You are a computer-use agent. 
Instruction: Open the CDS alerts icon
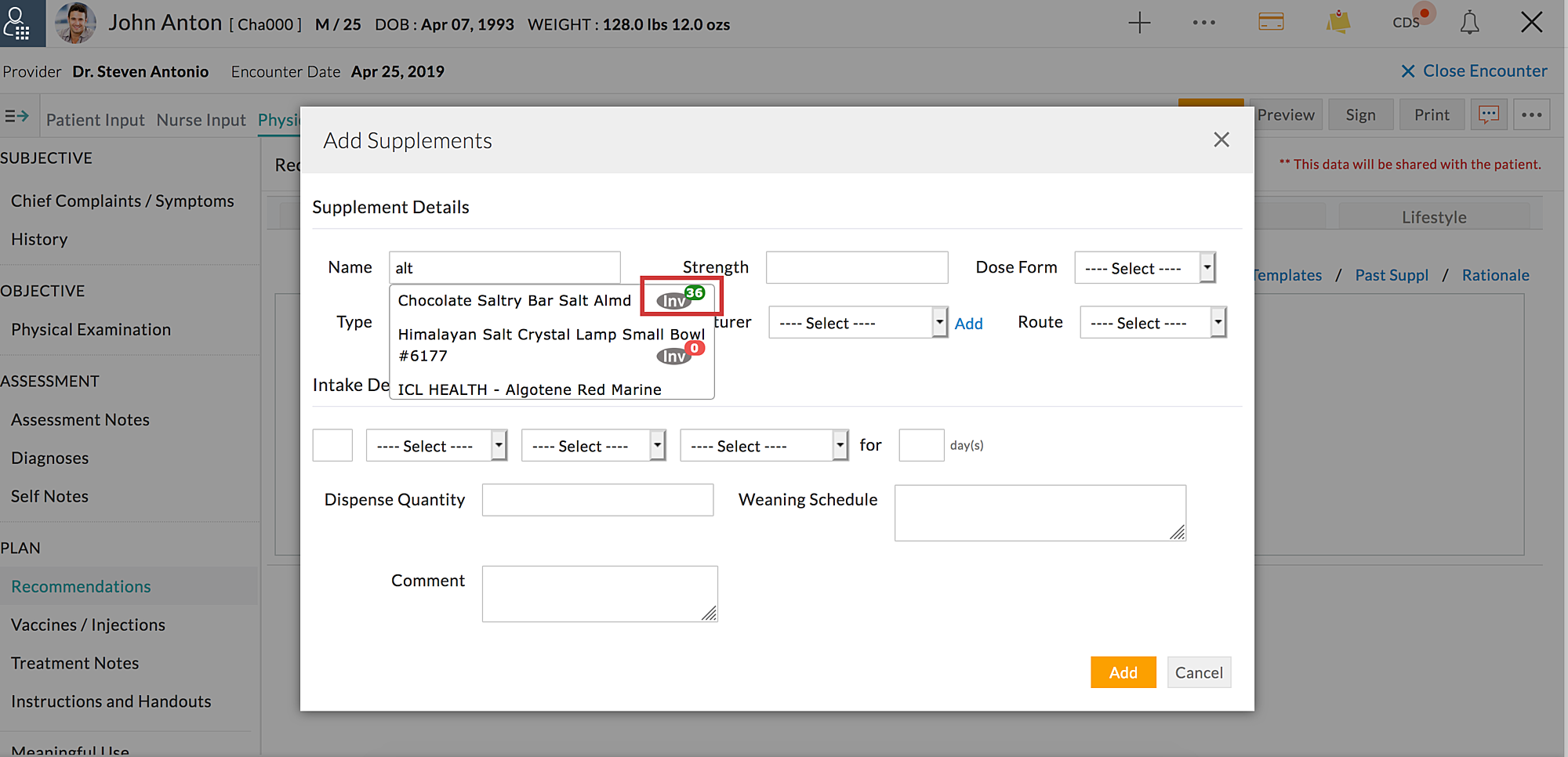click(1408, 22)
